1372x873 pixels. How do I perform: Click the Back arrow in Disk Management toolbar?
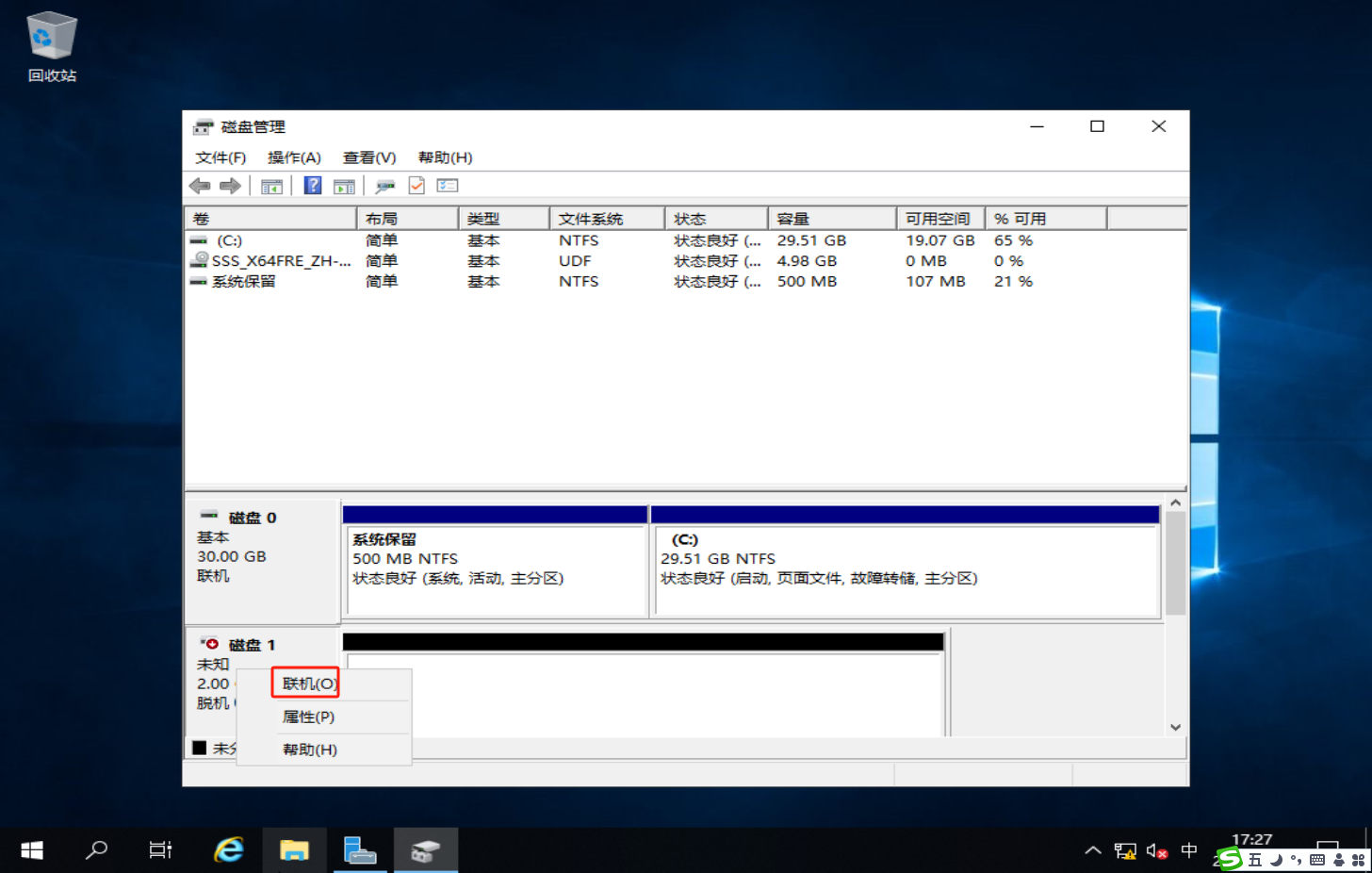click(200, 186)
